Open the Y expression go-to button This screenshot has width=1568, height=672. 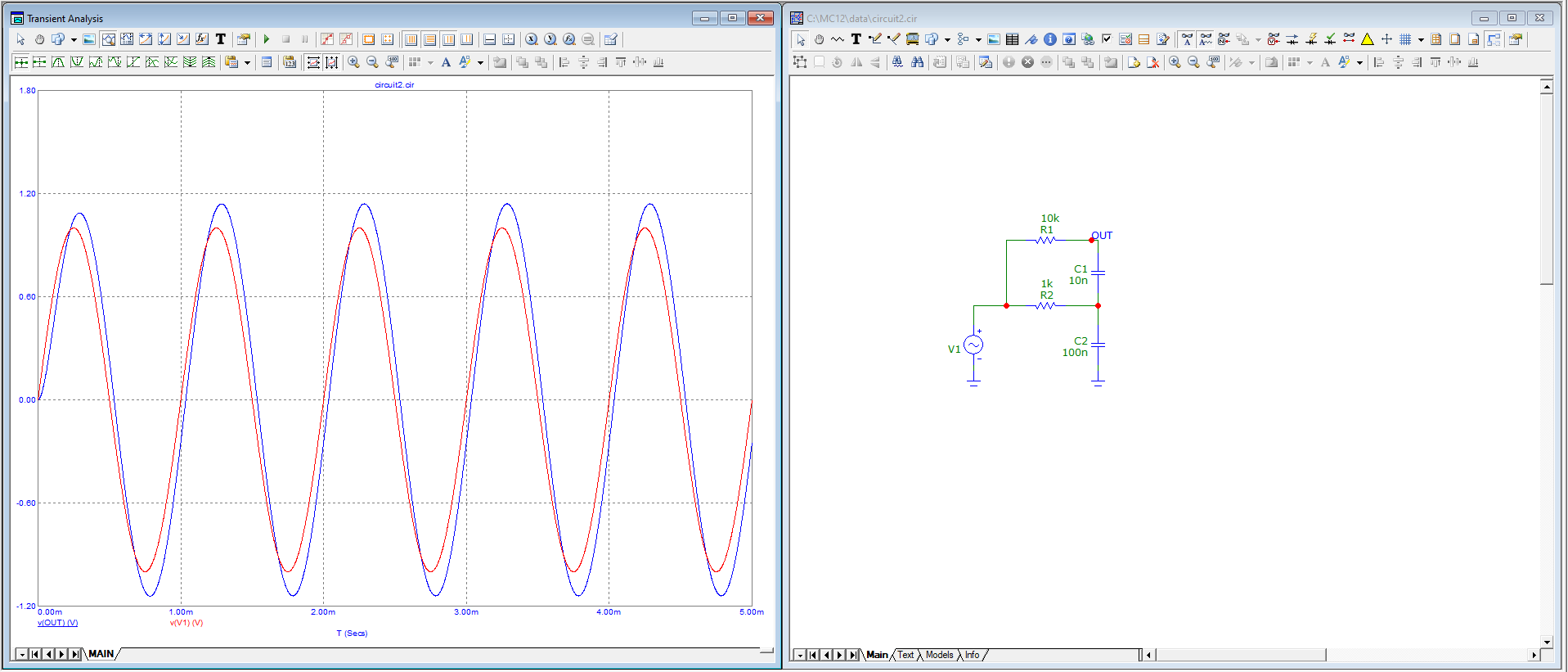(x=550, y=39)
